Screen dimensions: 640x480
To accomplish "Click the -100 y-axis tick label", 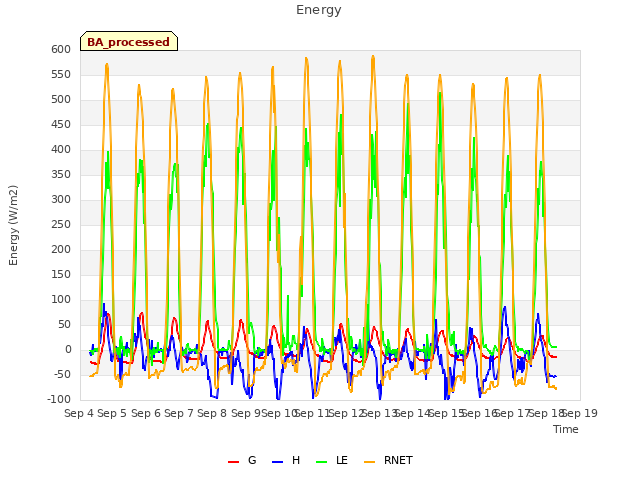I will tap(59, 400).
